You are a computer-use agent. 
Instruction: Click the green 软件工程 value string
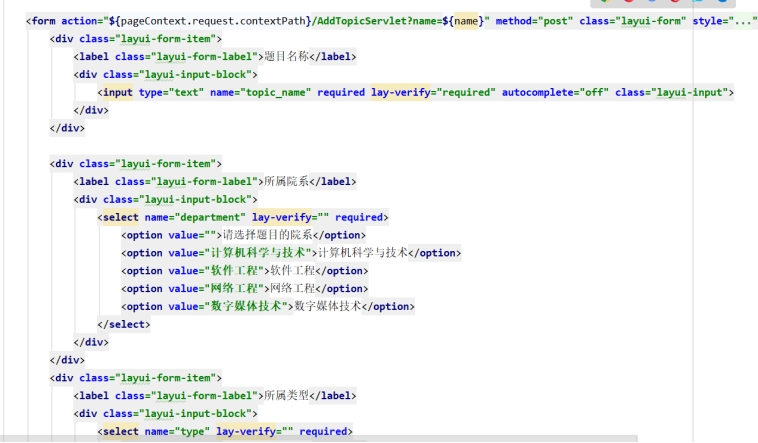coord(234,271)
